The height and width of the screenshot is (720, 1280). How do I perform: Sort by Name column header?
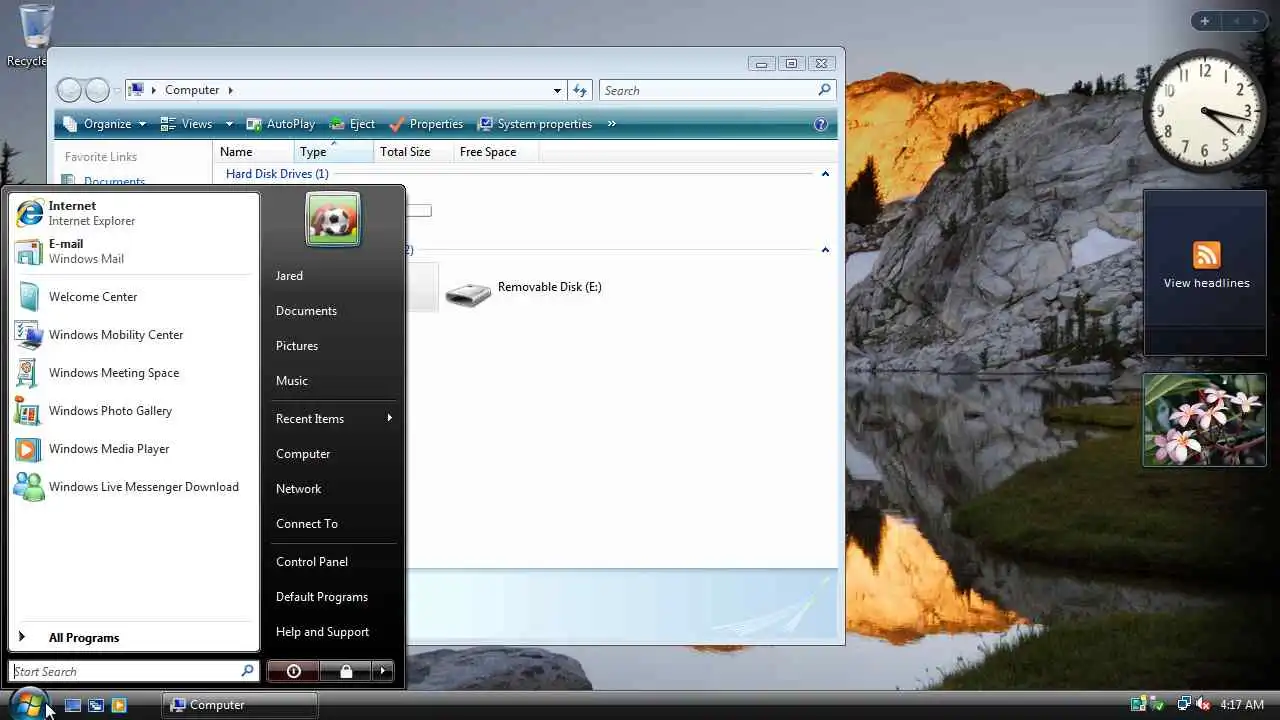[254, 152]
